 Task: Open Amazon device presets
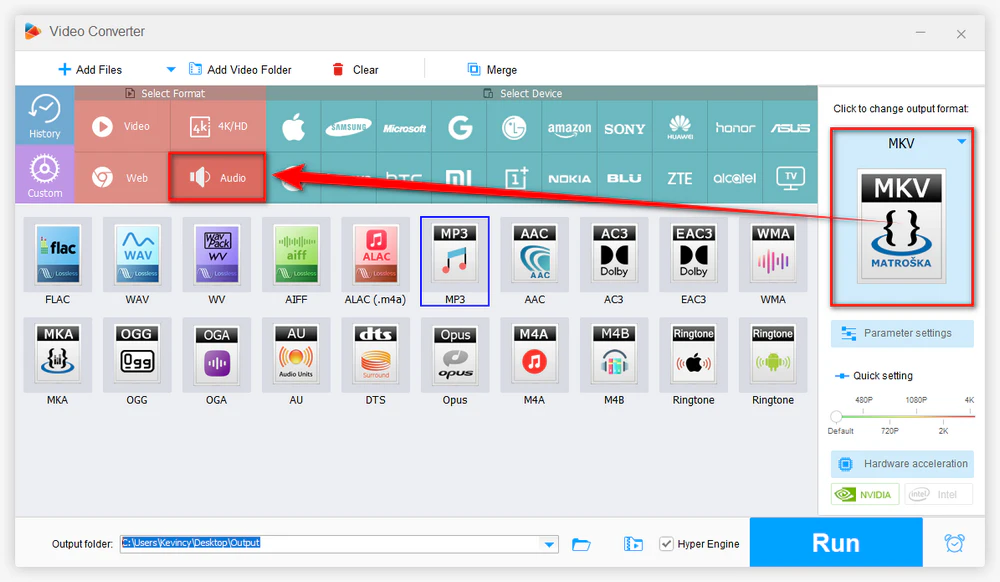(570, 126)
